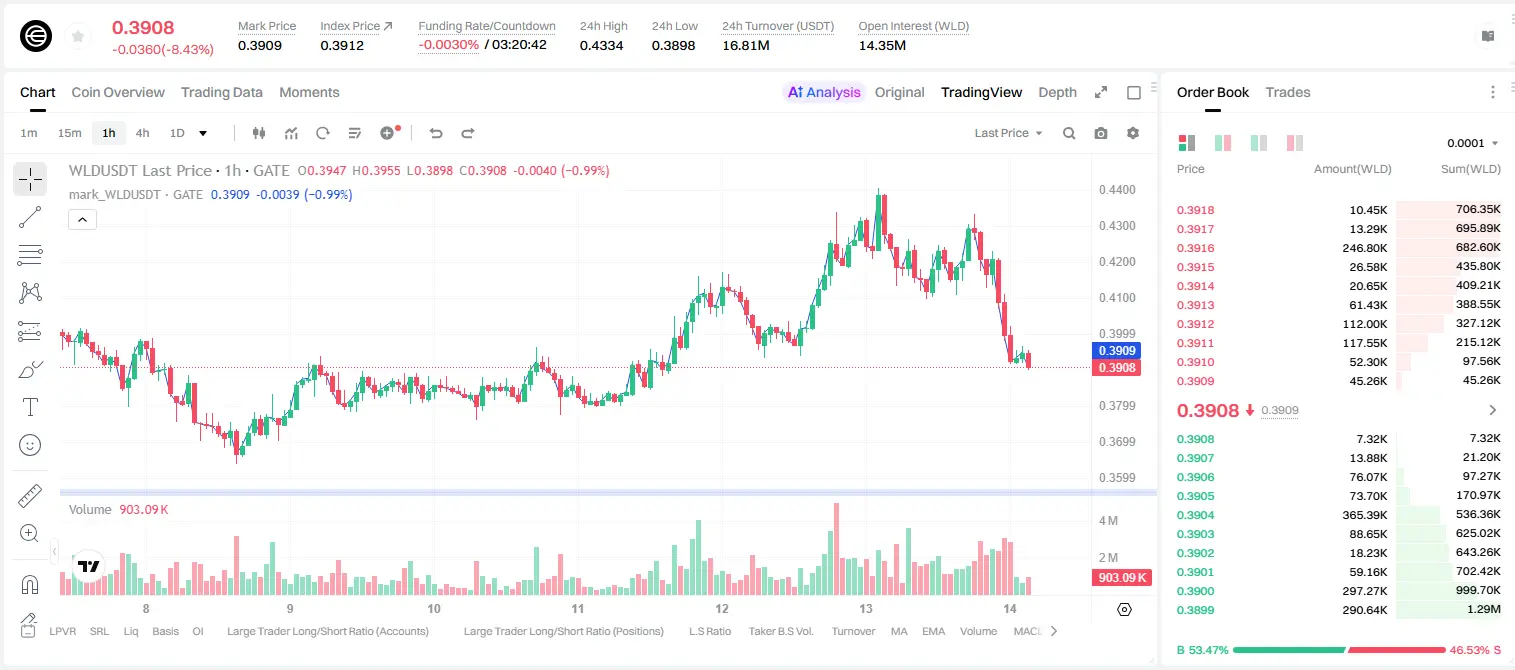
Task: Open chart settings gear icon
Action: point(1133,133)
